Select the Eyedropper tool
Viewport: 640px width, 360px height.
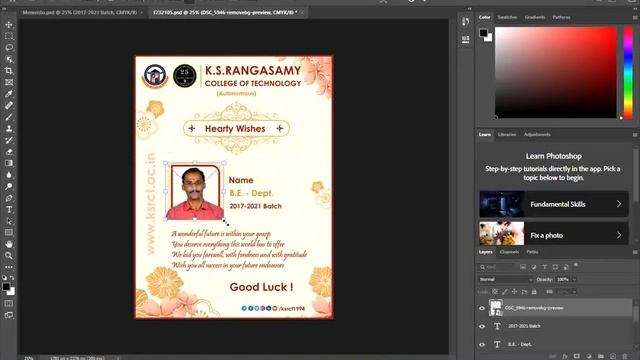9,94
